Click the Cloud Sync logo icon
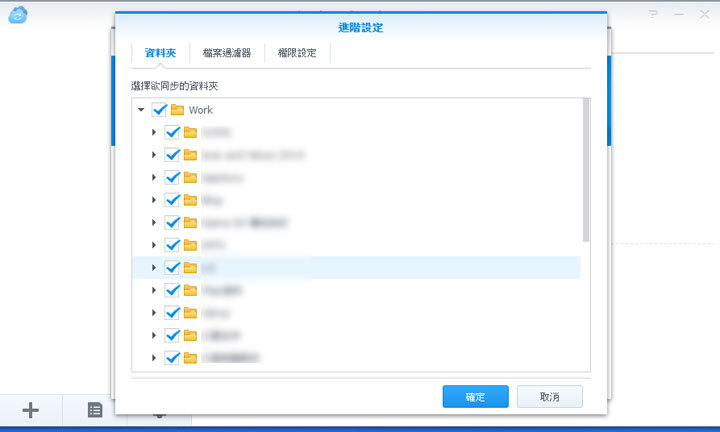 (x=18, y=15)
